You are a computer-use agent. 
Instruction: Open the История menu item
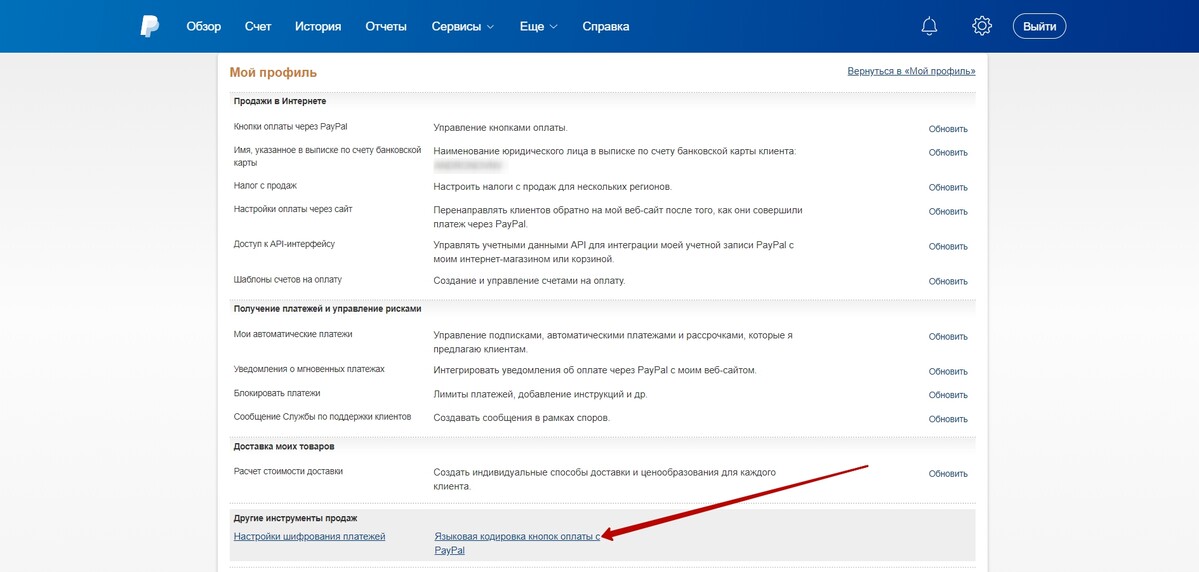(x=318, y=26)
